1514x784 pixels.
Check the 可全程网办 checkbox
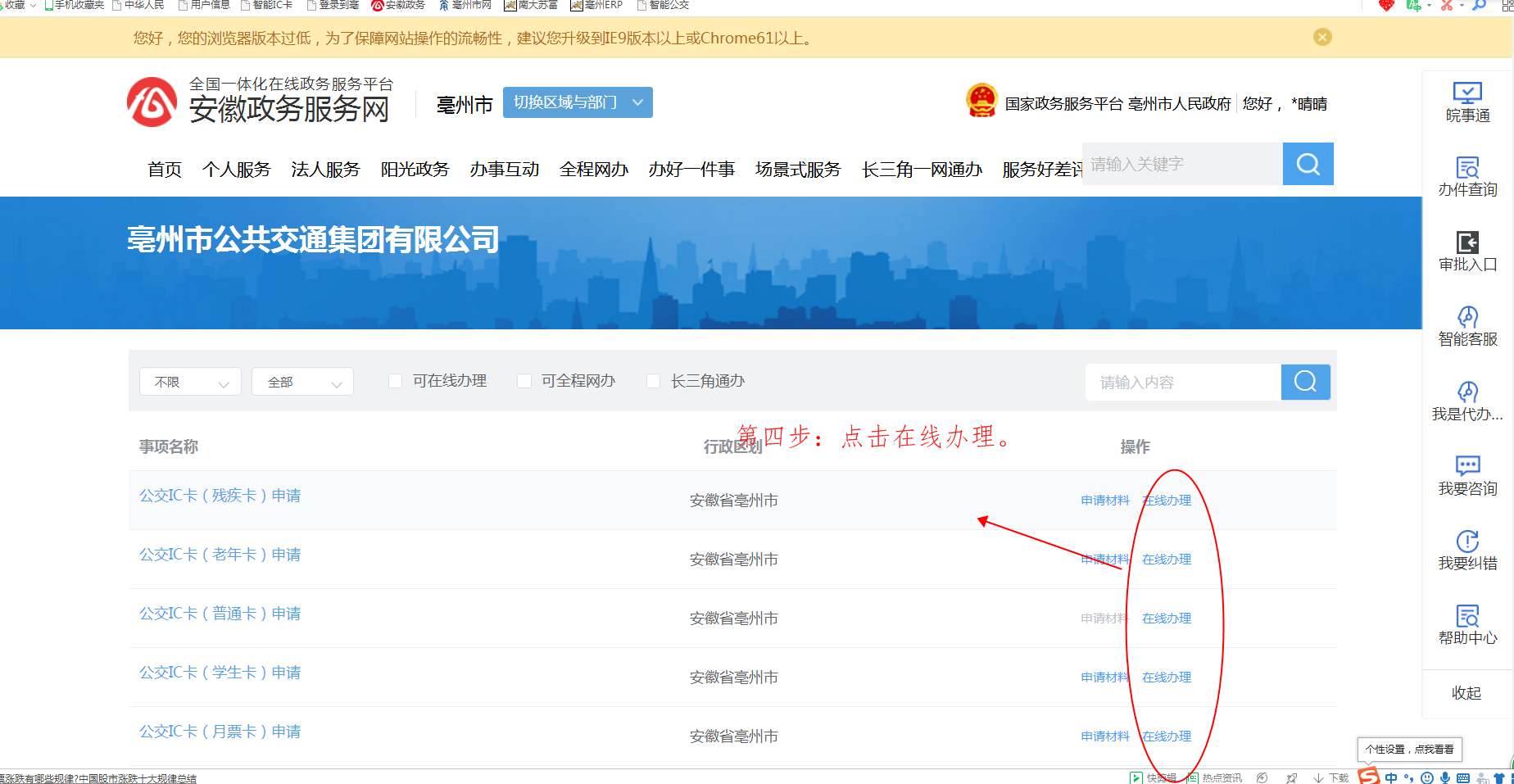524,381
